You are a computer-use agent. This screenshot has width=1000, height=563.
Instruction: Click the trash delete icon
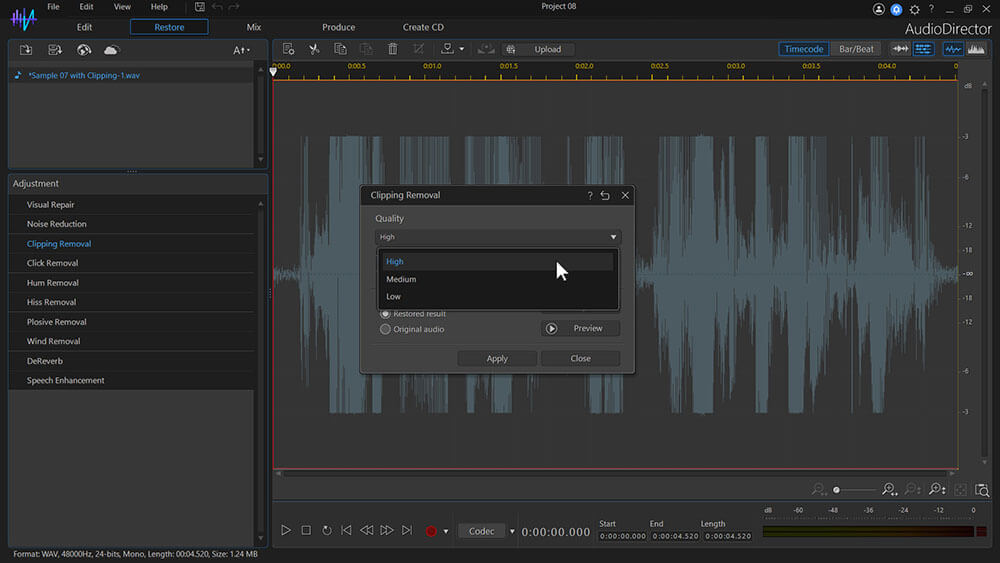[x=392, y=49]
